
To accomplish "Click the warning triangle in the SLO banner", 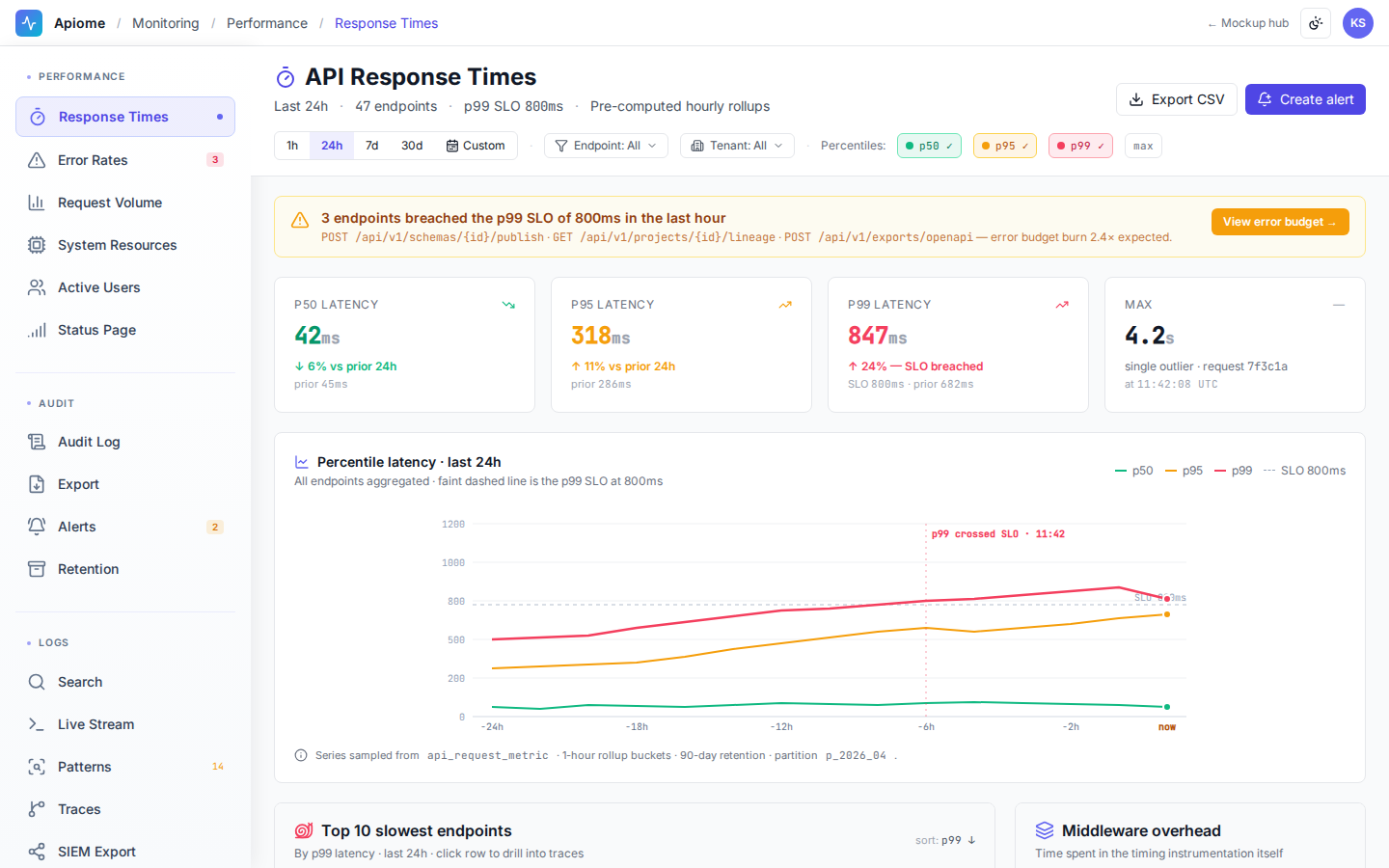I will [x=300, y=220].
